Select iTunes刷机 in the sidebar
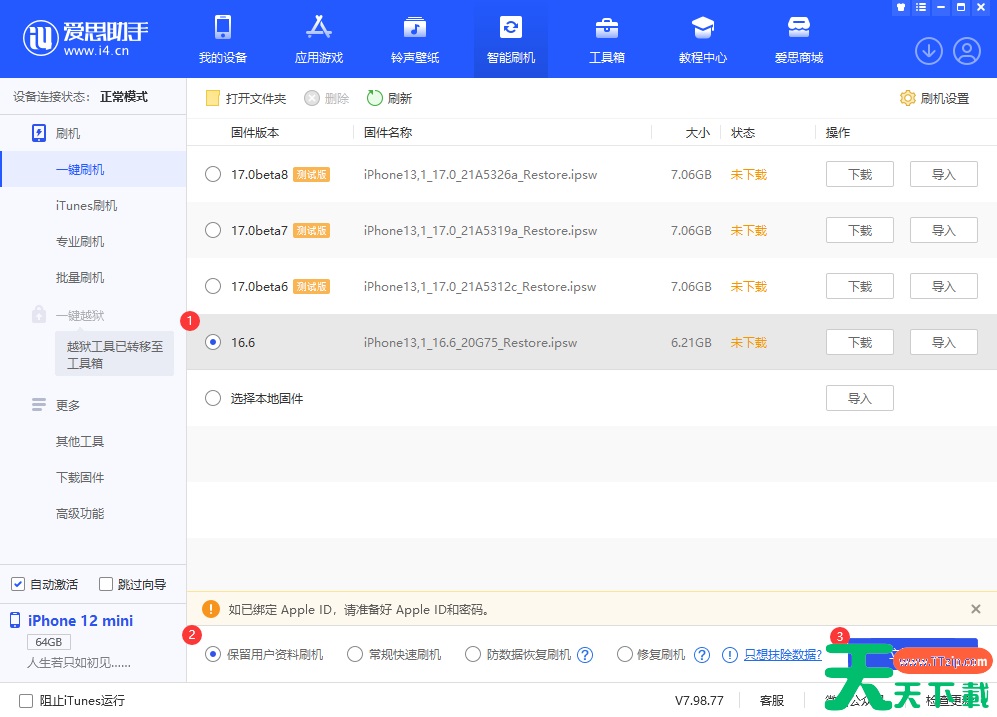Viewport: 997px width, 717px height. click(x=86, y=205)
